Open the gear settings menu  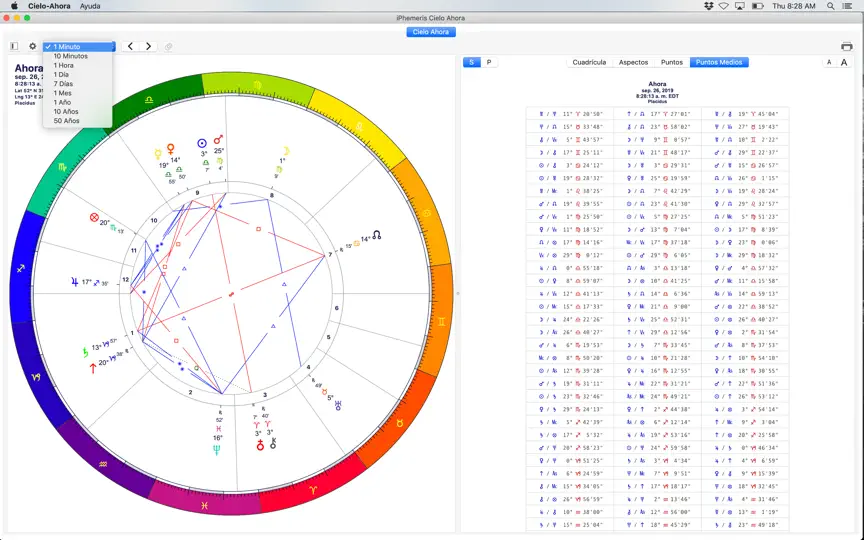pyautogui.click(x=33, y=46)
